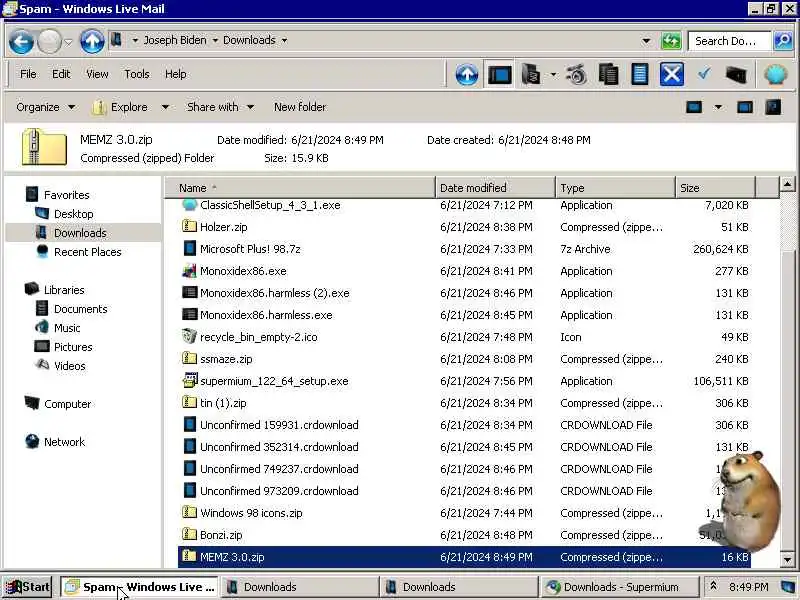
Task: Click the Start button
Action: [29, 587]
